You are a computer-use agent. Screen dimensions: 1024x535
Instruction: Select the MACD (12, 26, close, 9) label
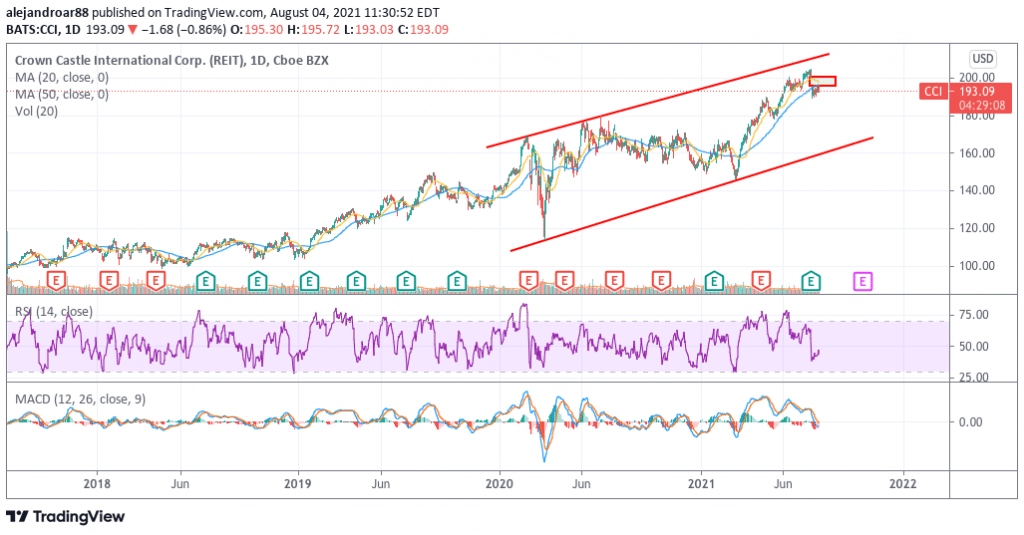point(80,398)
